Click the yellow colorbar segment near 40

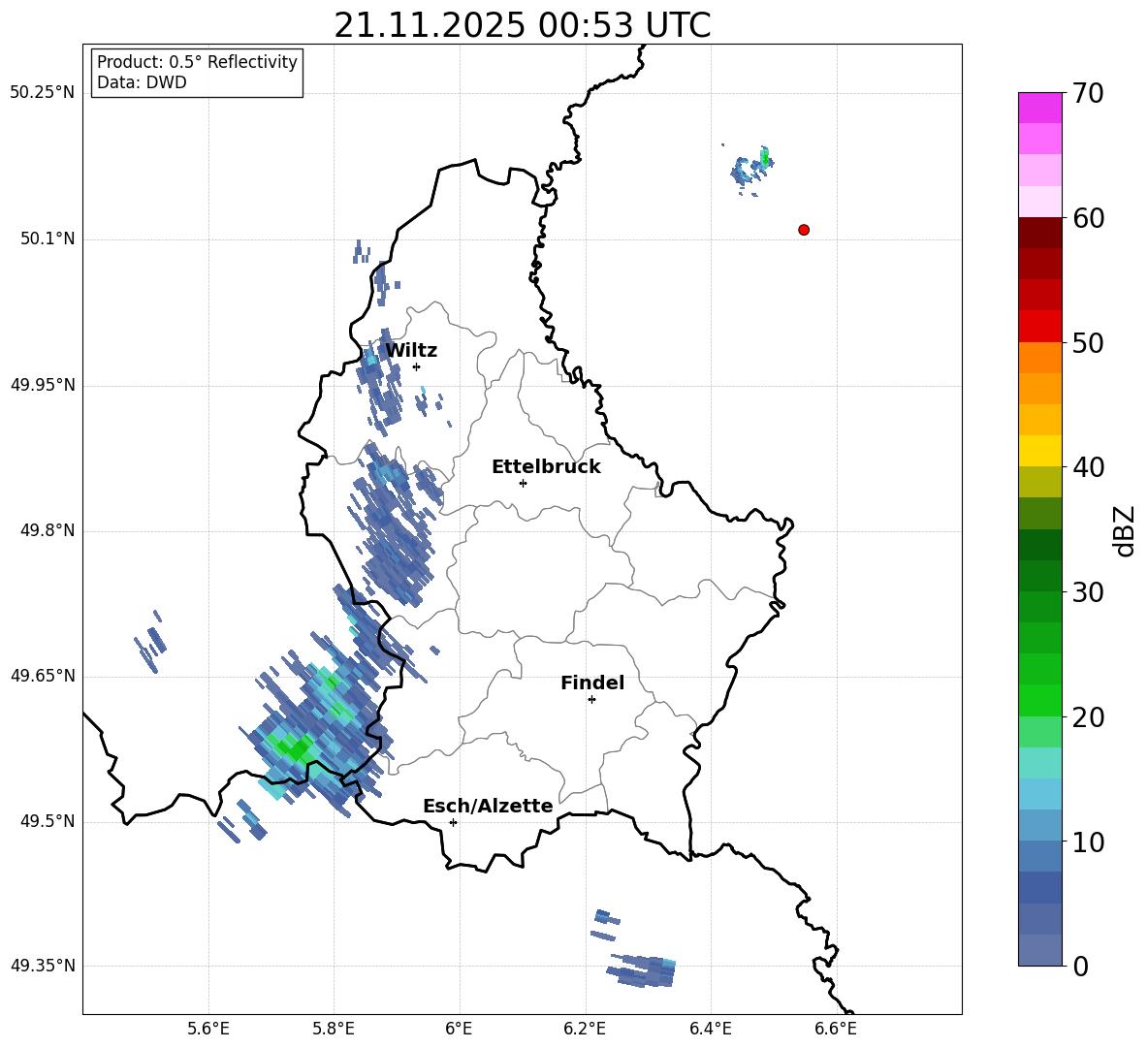1039,451
